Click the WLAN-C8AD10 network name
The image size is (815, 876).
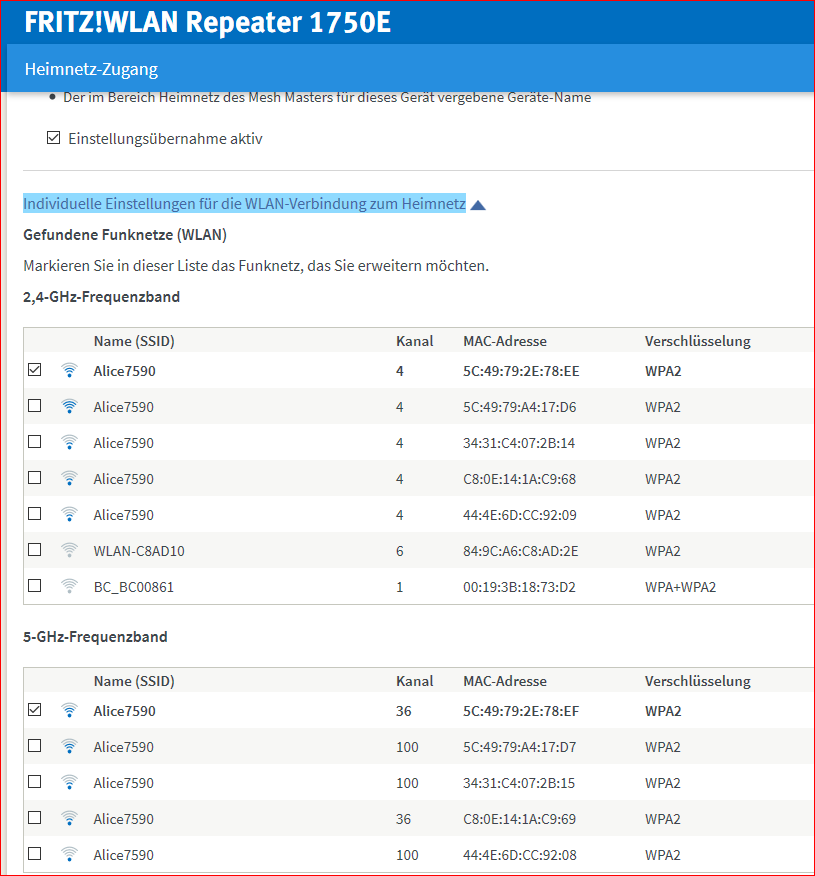point(139,551)
